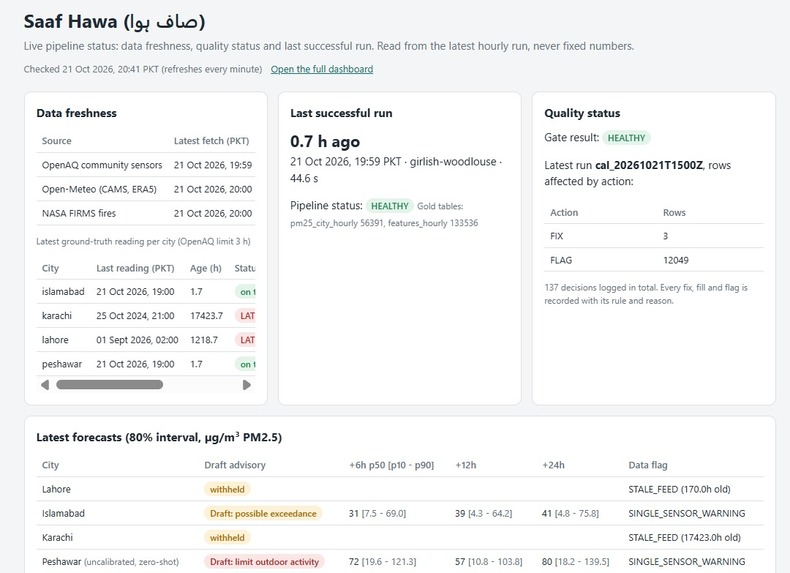Viewport: 790px width, 573px height.
Task: Click the withheld badge in the Lahore row
Action: 227,489
